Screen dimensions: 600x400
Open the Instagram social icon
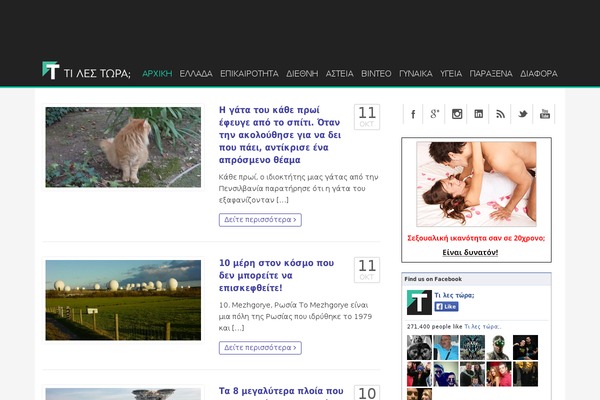[x=457, y=114]
